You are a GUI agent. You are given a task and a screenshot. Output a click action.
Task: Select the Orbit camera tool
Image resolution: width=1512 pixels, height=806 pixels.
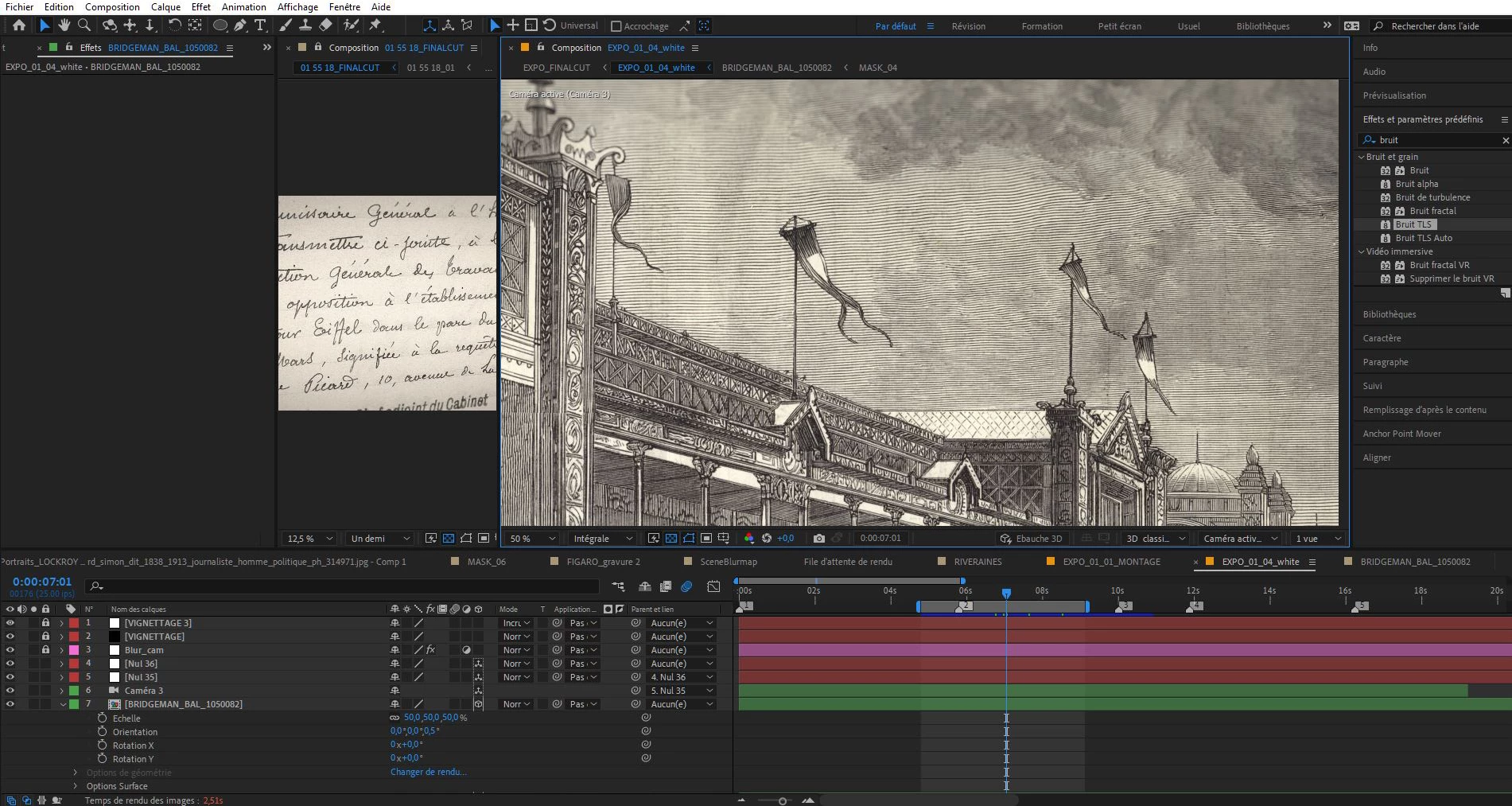pyautogui.click(x=111, y=25)
